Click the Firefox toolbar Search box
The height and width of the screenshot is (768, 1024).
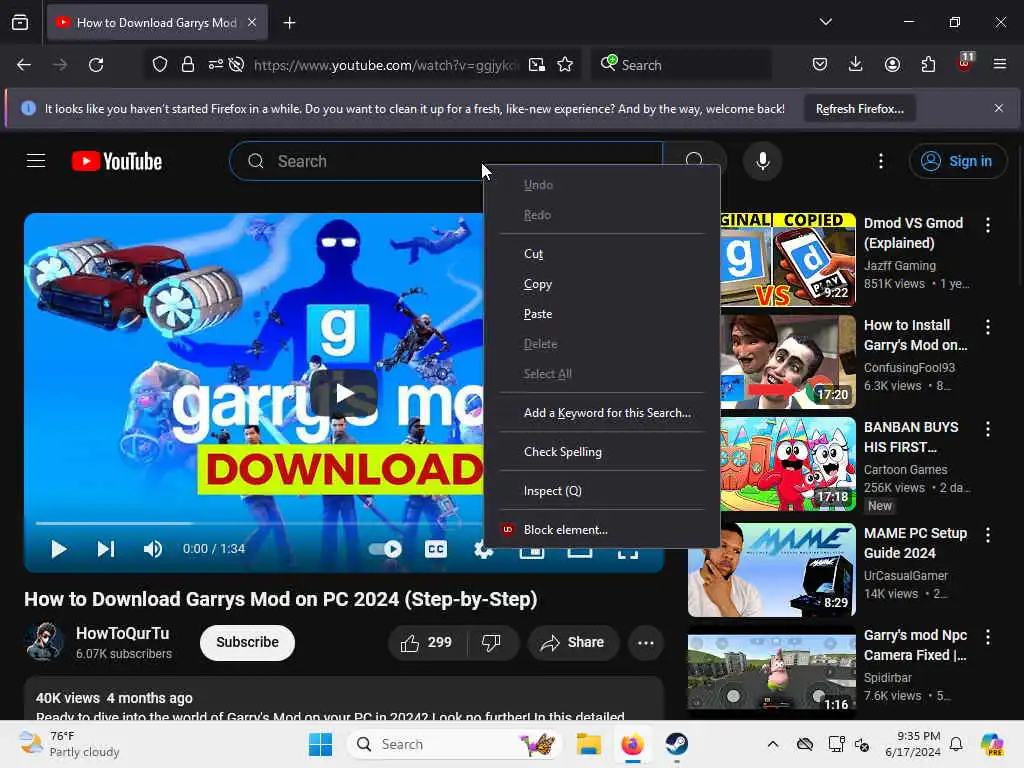(680, 65)
